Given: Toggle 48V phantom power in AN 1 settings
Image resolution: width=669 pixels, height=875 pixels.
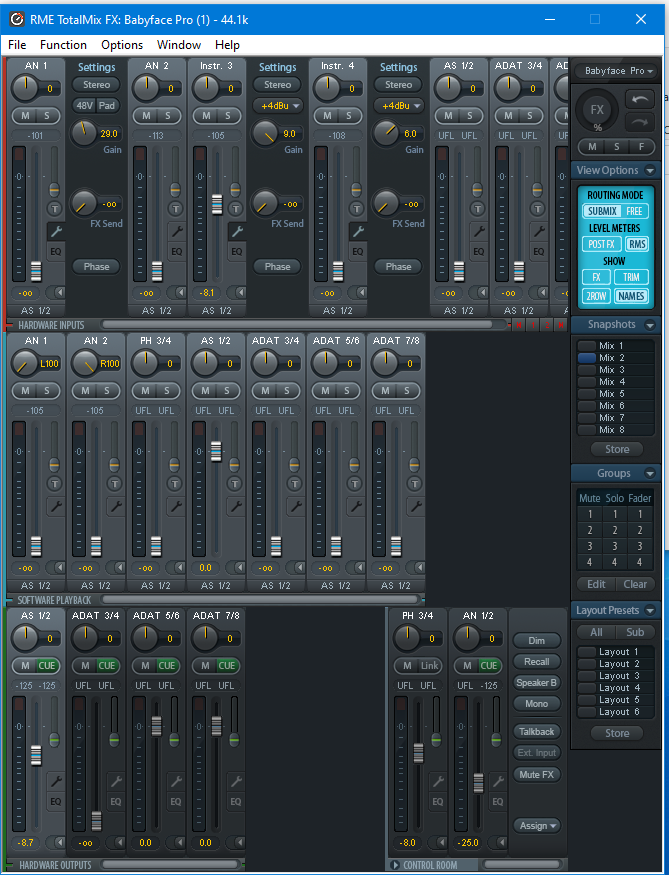Looking at the screenshot, I should point(84,105).
